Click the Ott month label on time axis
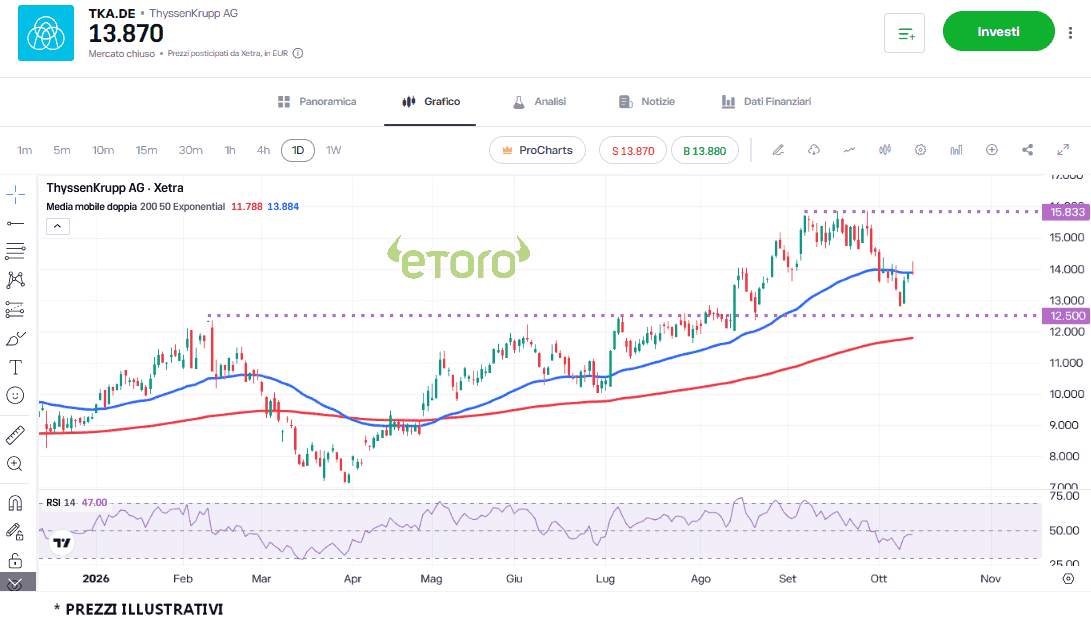The height and width of the screenshot is (619, 1091). click(879, 579)
